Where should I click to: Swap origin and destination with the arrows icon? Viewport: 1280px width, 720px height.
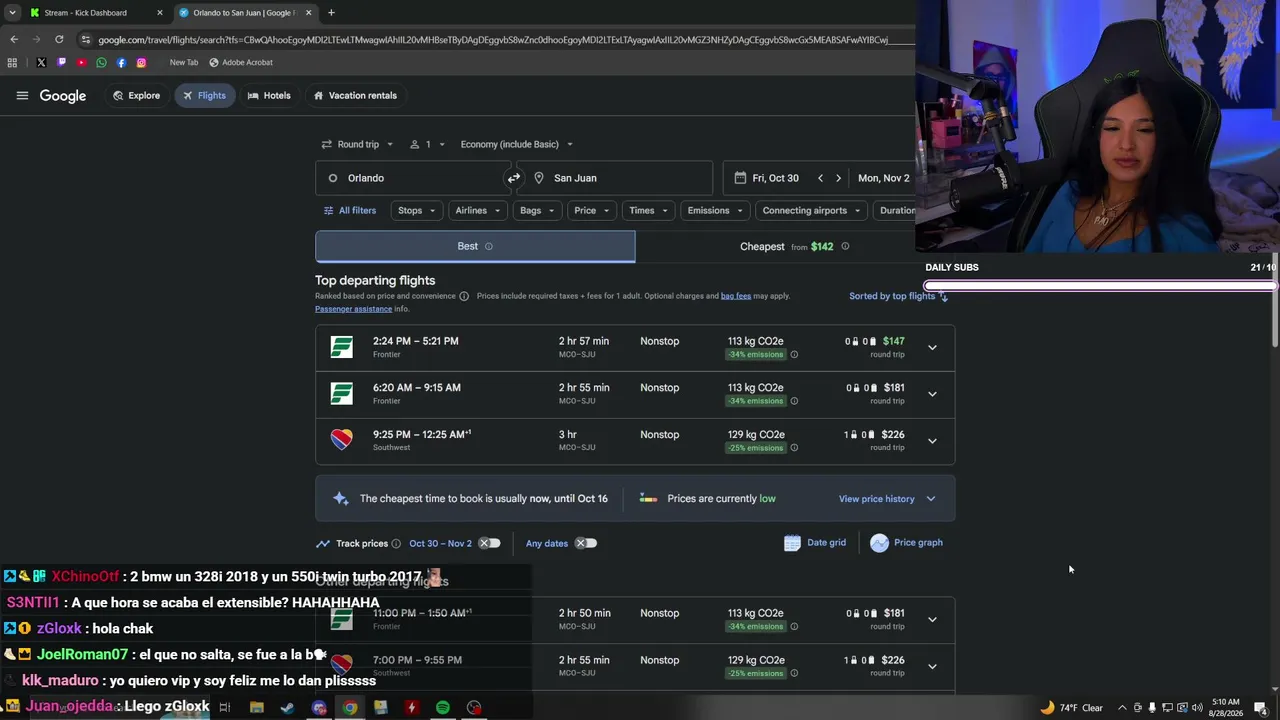coord(514,178)
